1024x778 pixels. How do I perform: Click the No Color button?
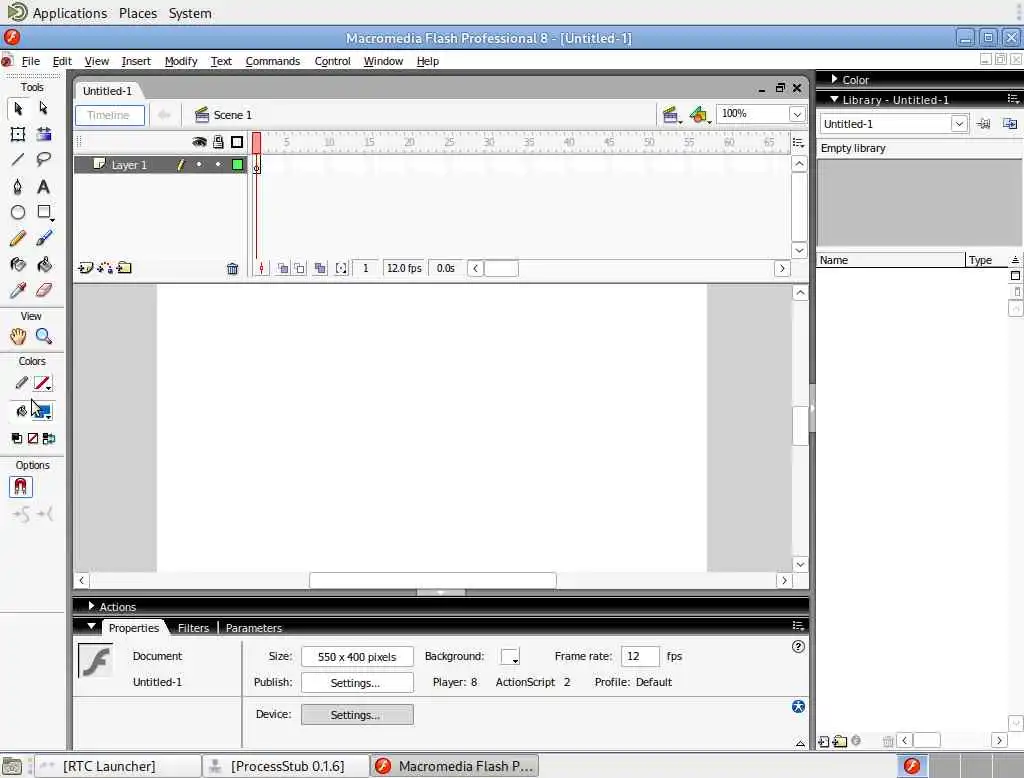(33, 438)
